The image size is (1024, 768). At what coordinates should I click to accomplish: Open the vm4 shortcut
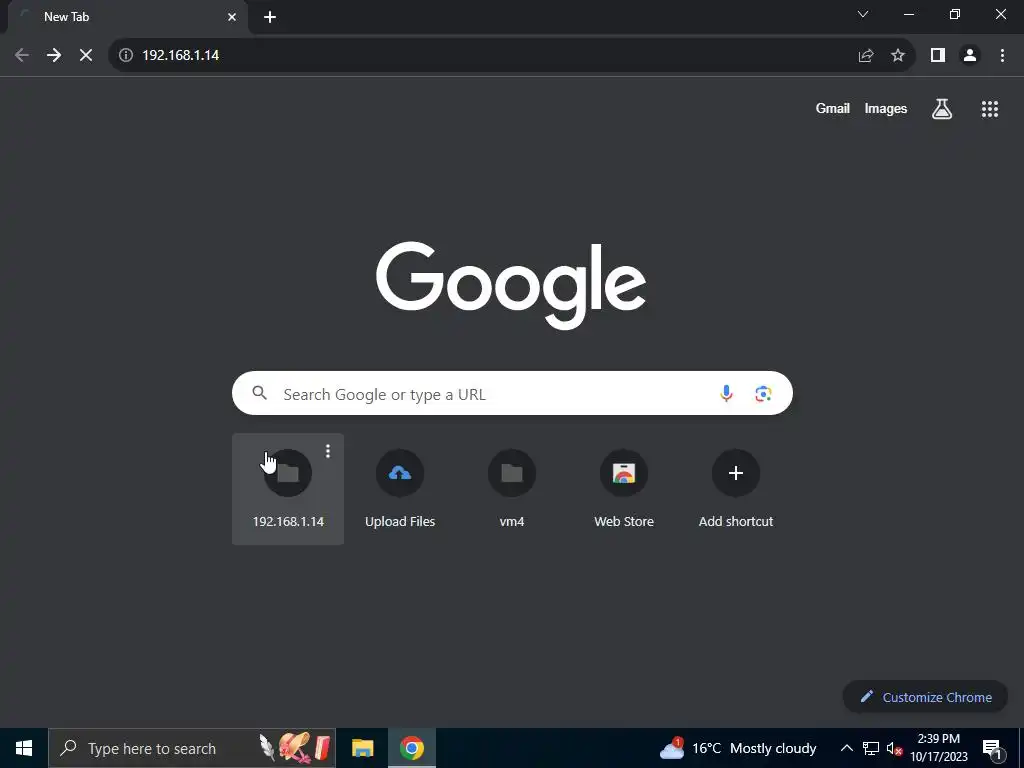512,488
